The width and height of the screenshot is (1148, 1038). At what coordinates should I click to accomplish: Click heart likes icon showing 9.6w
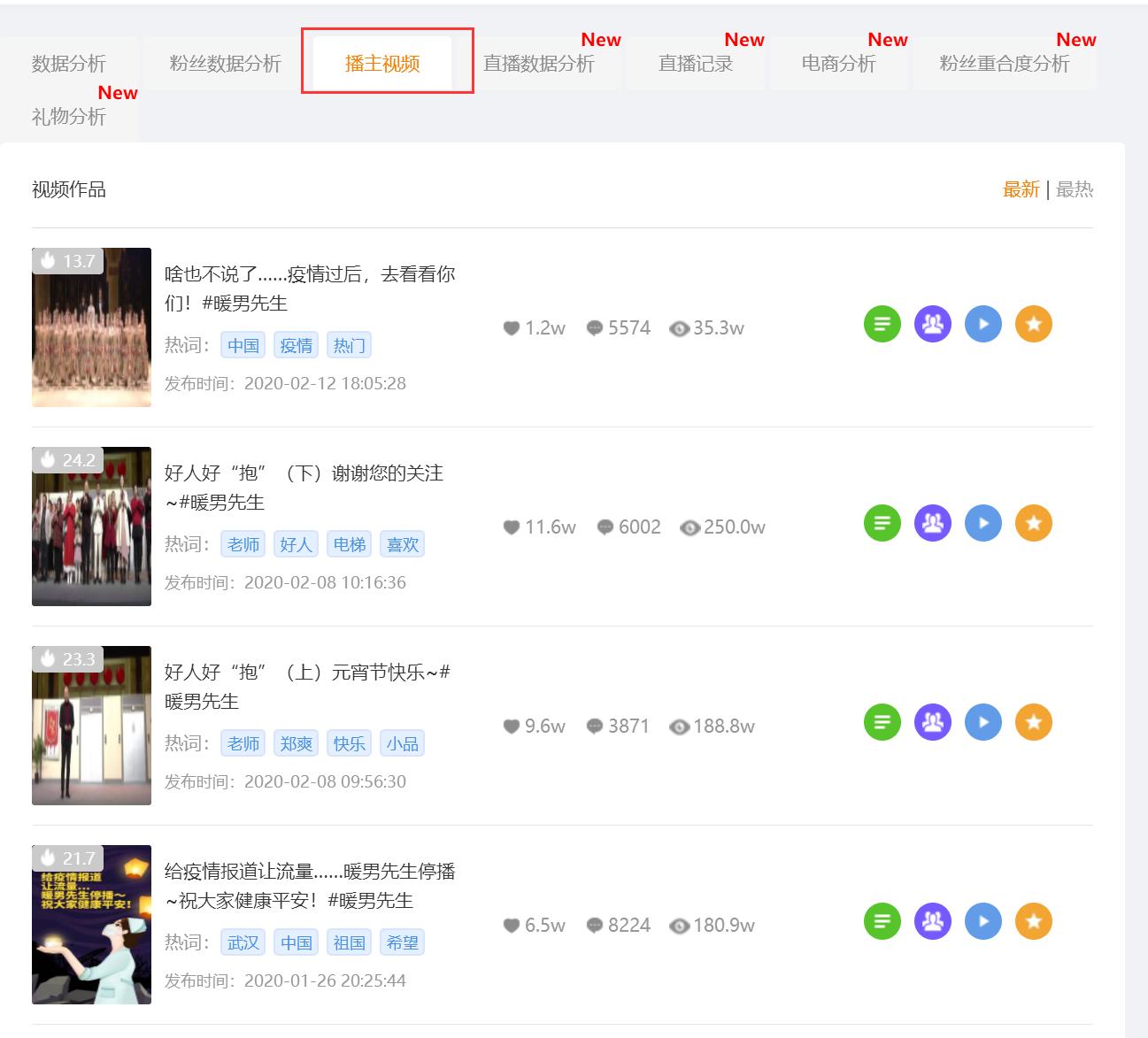point(511,727)
